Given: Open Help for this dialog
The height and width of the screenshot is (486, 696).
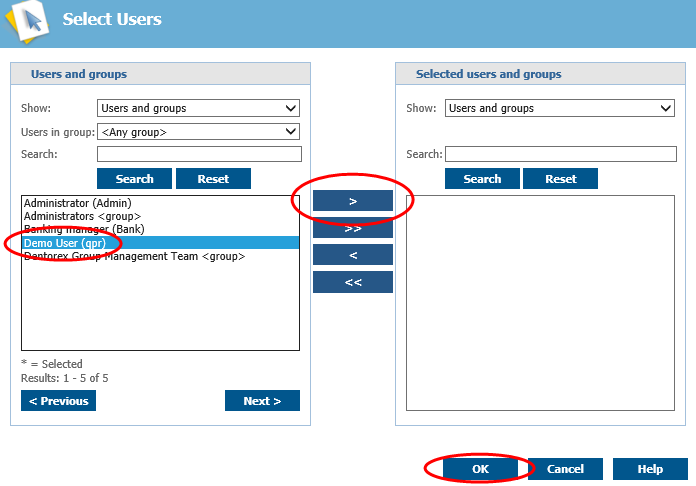Looking at the screenshot, I should pyautogui.click(x=650, y=469).
